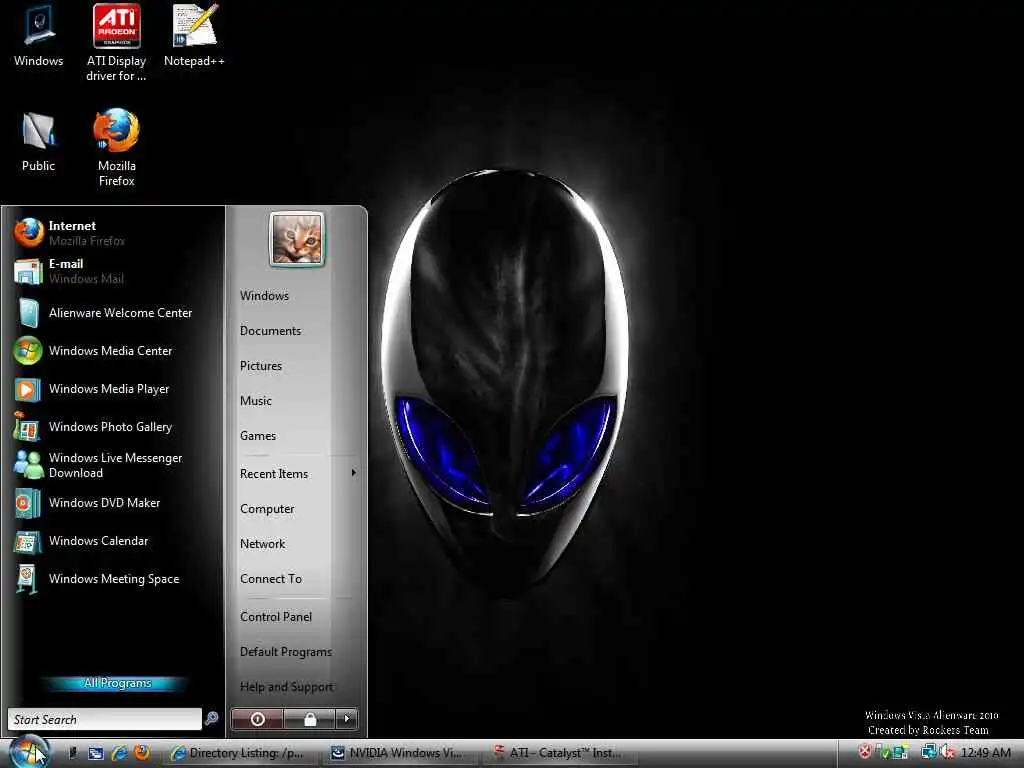The height and width of the screenshot is (768, 1024).
Task: Open Documents from Start menu
Action: click(x=270, y=330)
